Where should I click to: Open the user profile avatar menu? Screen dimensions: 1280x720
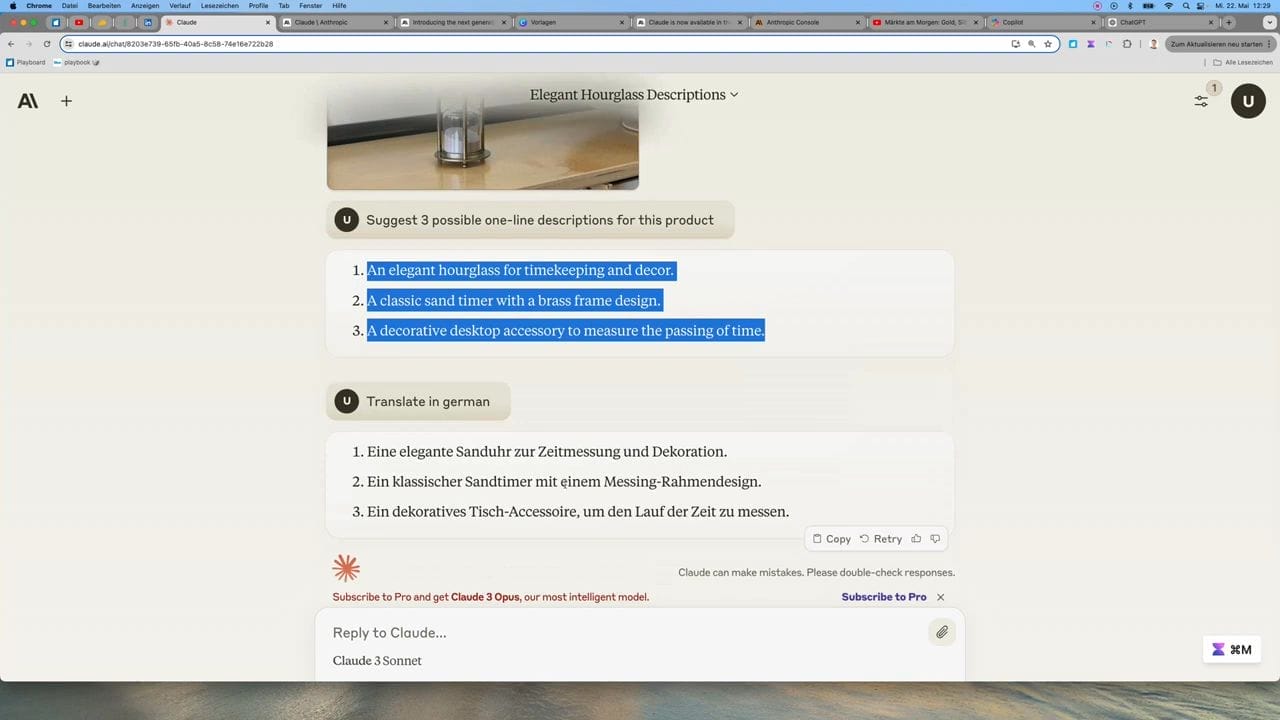tap(1248, 101)
